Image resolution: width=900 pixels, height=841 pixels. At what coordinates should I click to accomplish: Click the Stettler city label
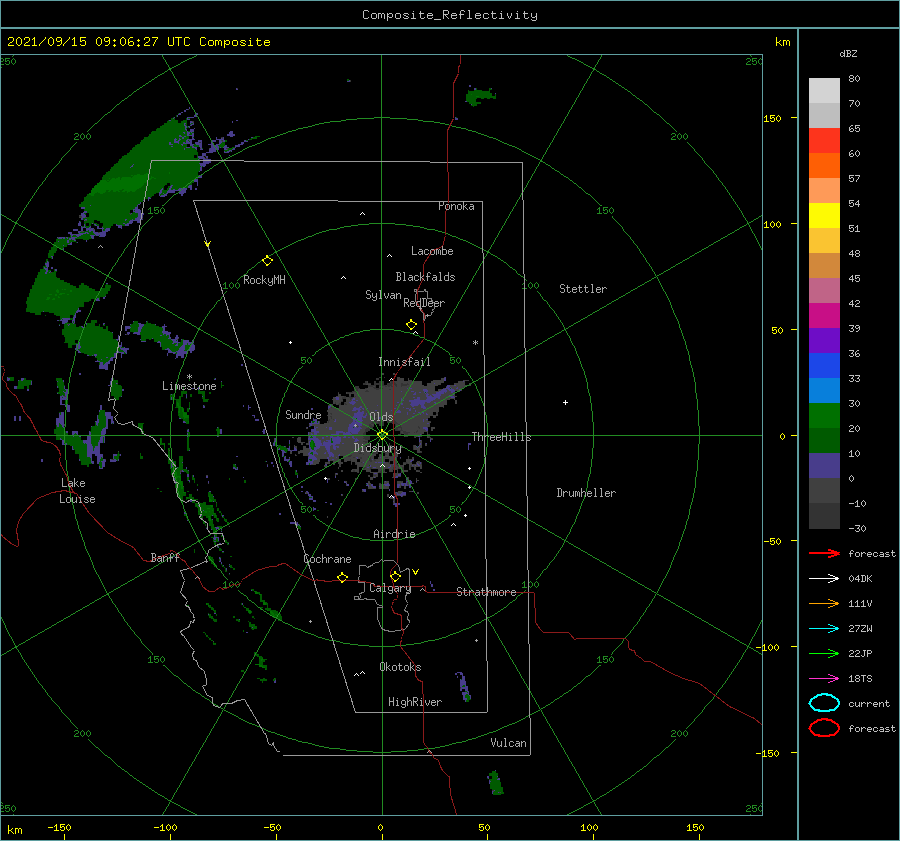[583, 289]
